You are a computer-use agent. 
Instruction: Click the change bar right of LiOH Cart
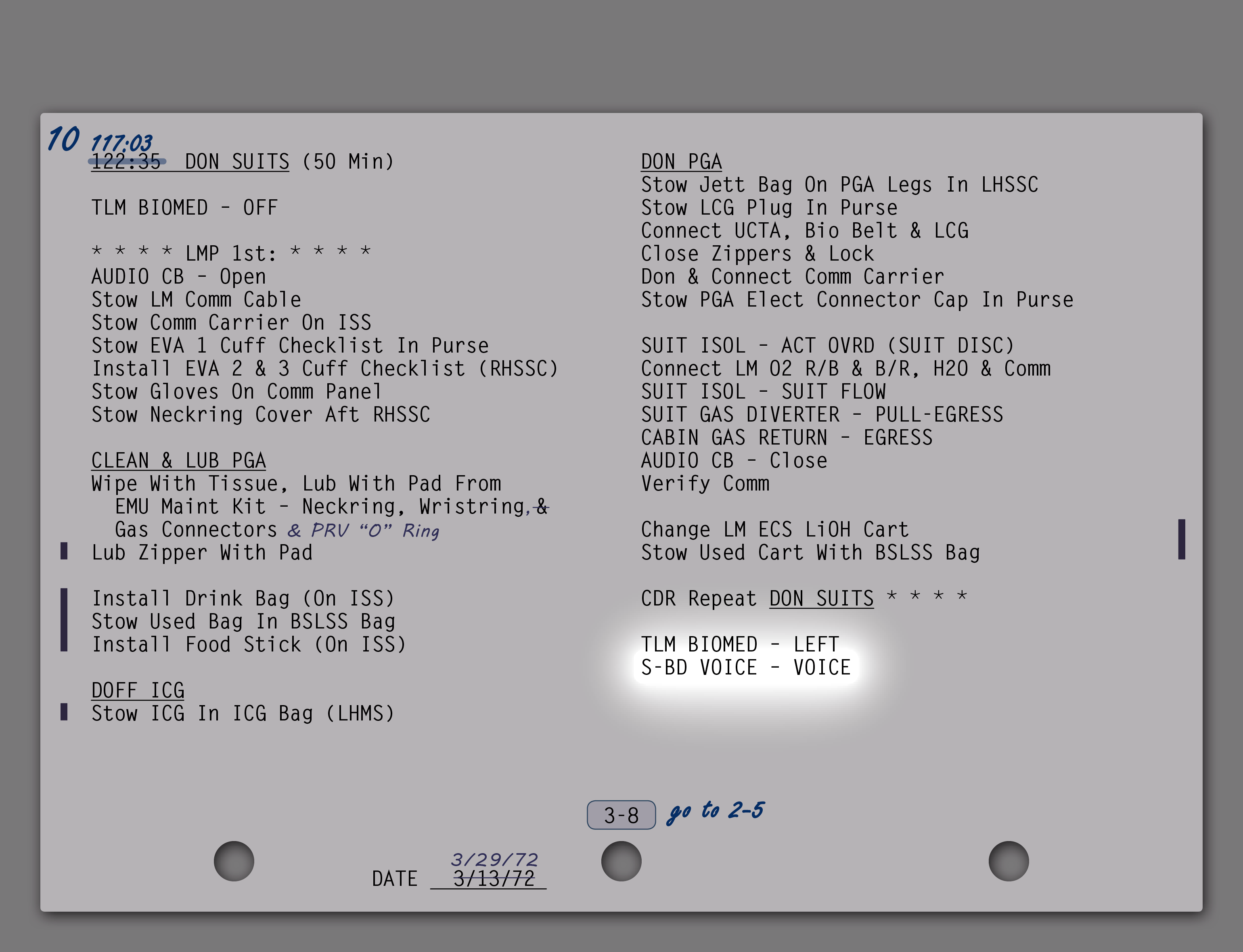(1181, 539)
